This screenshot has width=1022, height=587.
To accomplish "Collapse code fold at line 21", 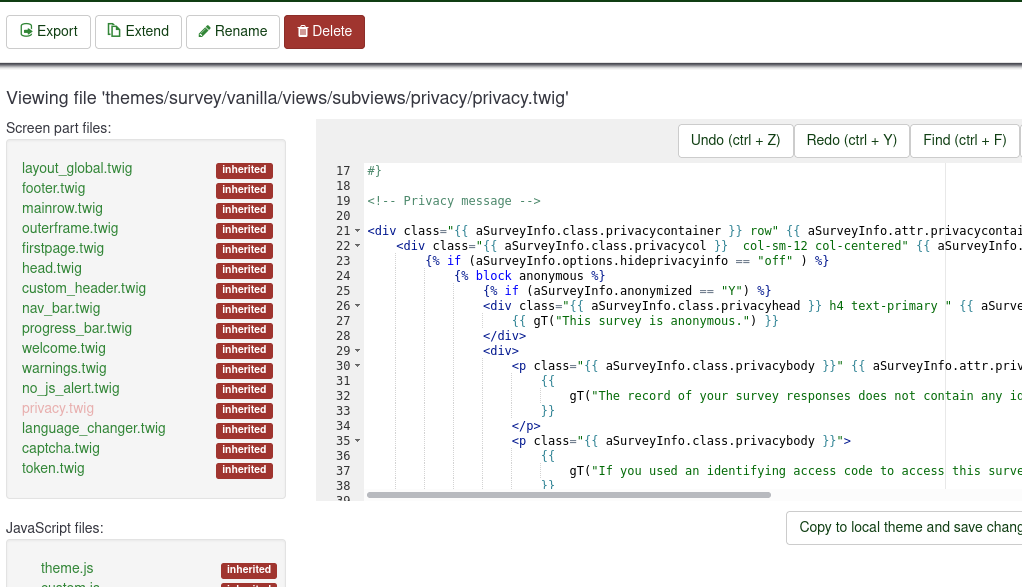I will coord(357,231).
